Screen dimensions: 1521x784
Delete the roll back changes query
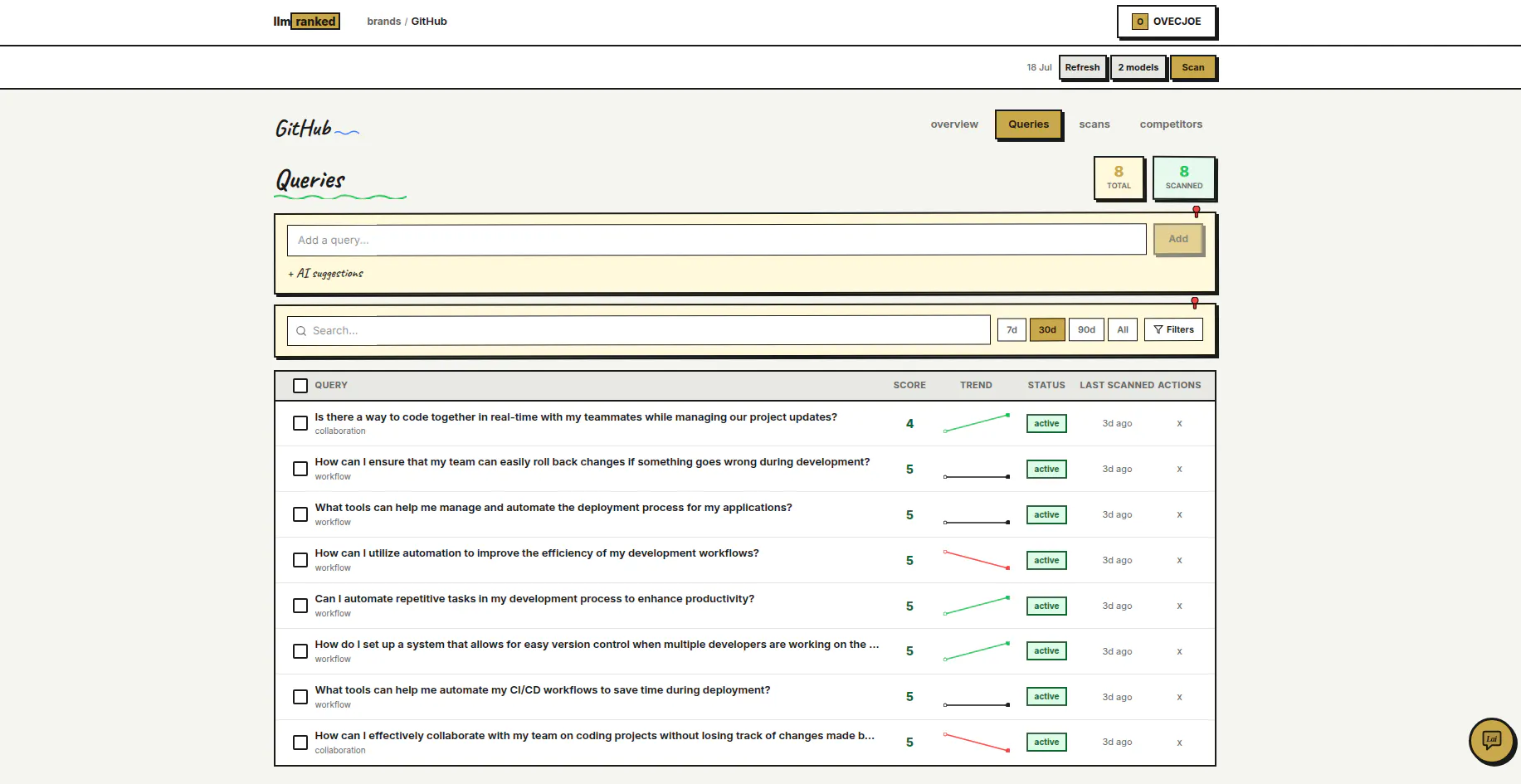[x=1179, y=470]
